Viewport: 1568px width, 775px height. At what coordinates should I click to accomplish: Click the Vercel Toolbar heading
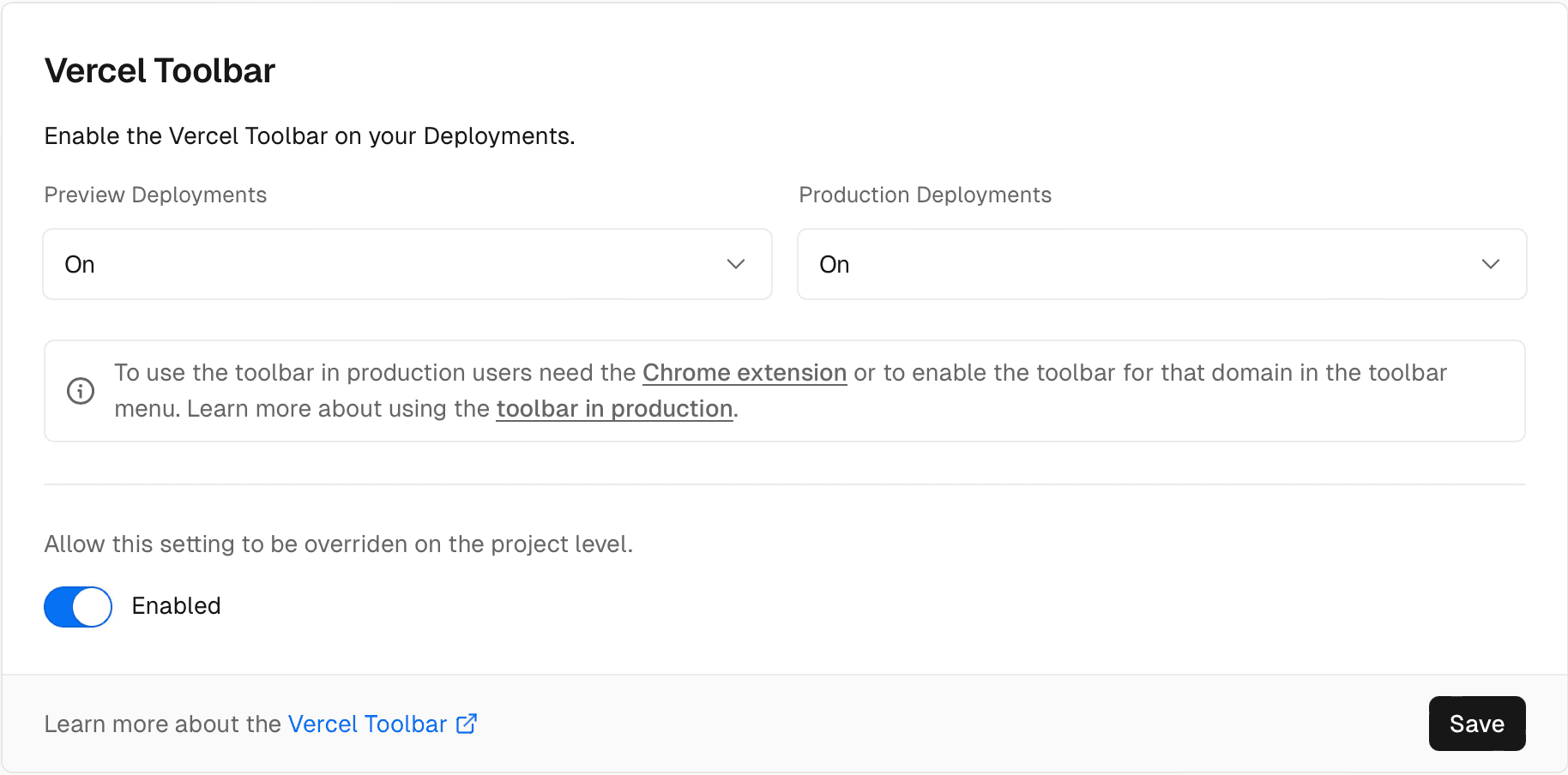point(160,70)
